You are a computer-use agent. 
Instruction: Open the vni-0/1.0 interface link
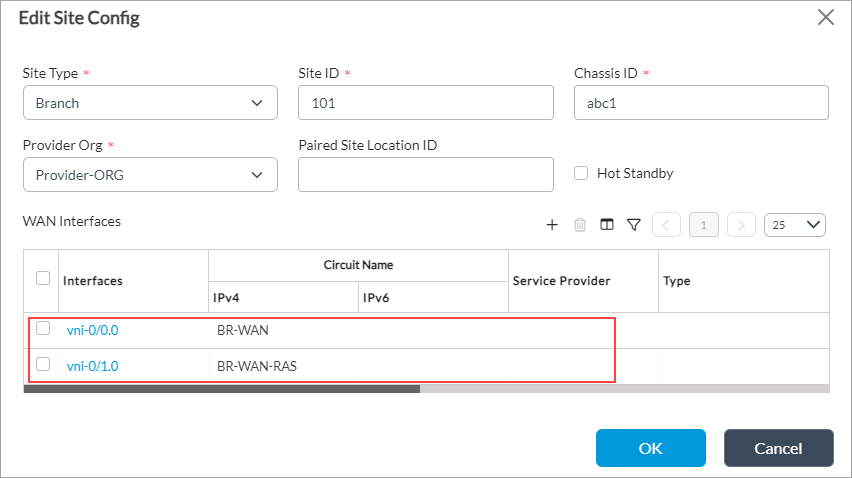(93, 366)
